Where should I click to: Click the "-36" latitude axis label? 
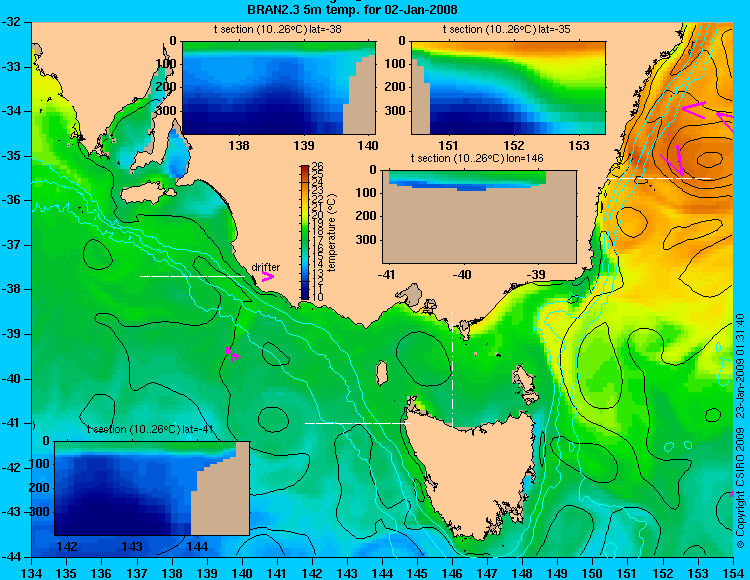point(11,200)
